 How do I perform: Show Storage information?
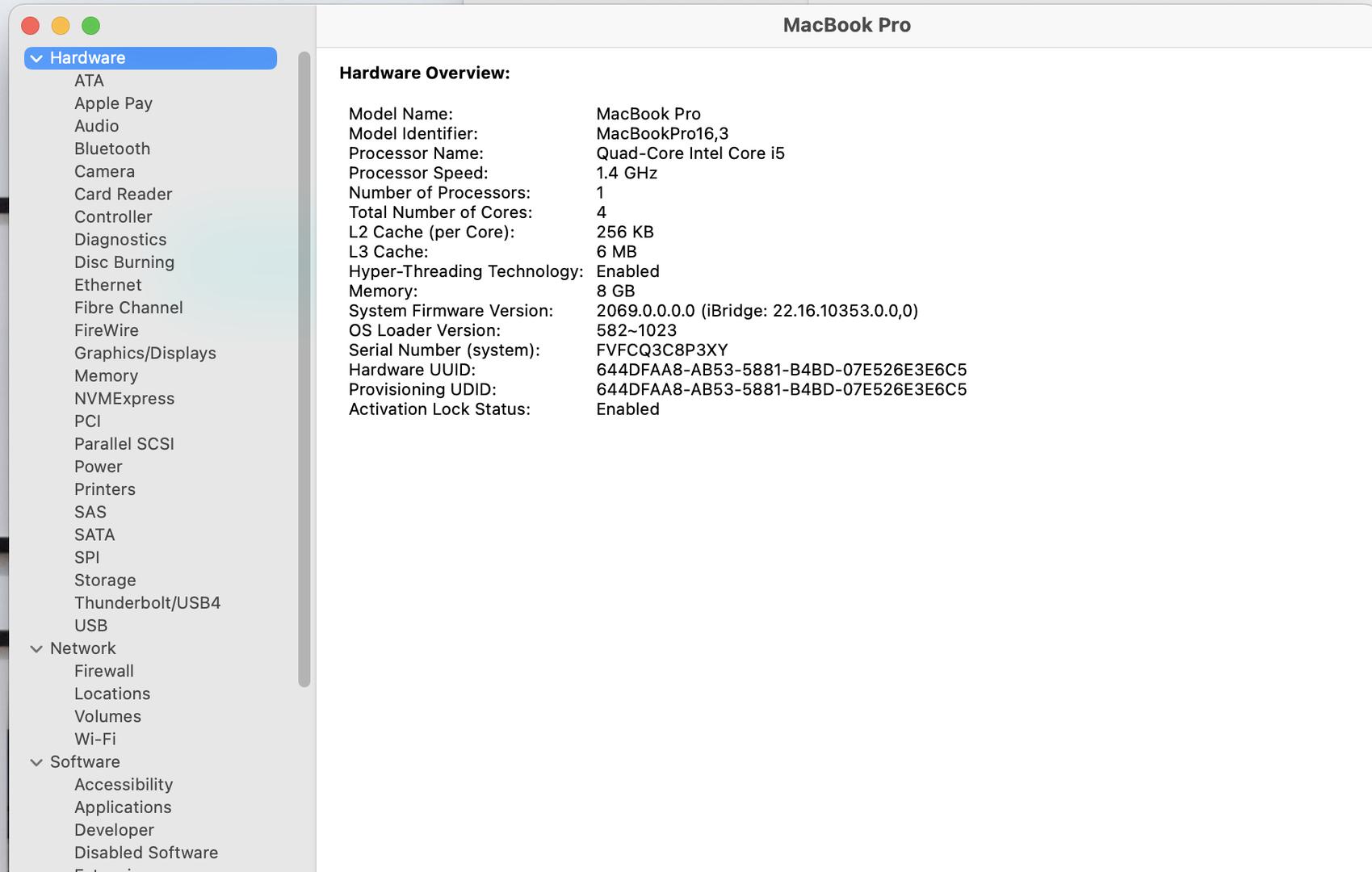tap(105, 581)
